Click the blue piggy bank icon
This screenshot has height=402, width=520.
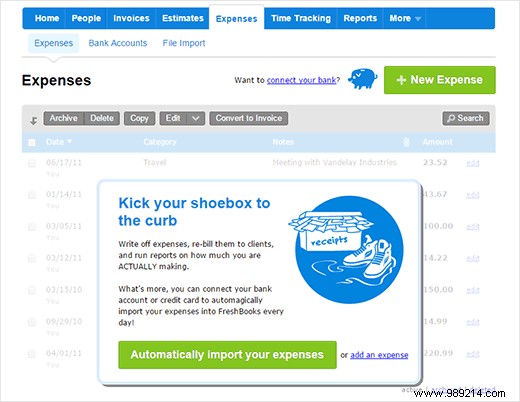tap(363, 79)
